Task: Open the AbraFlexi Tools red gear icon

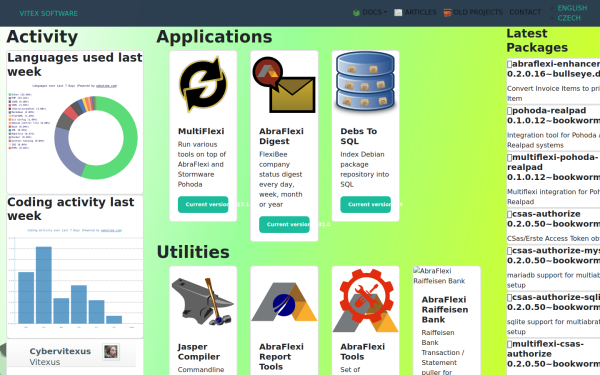Action: point(365,301)
